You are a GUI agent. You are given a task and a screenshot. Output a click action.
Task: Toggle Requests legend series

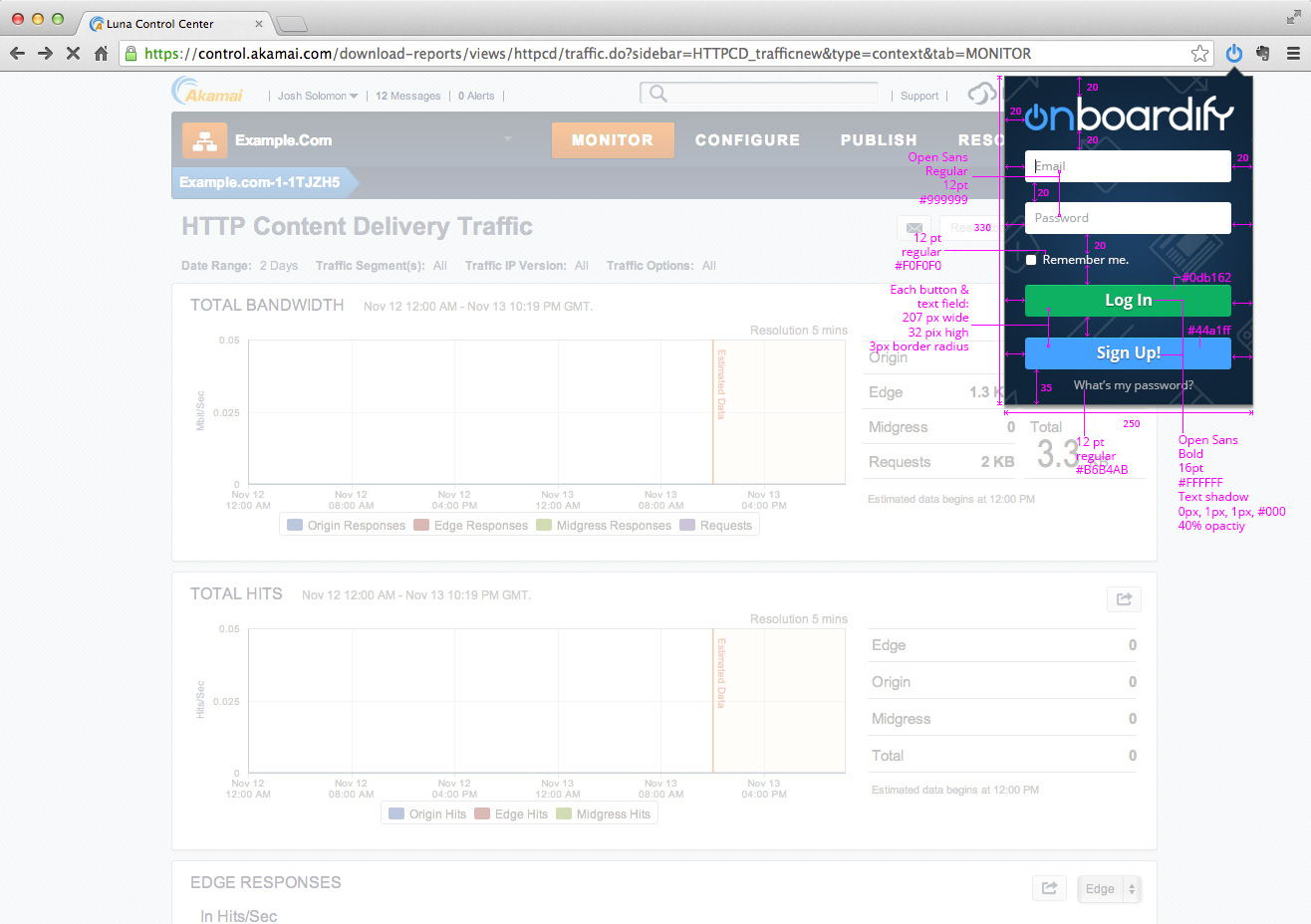(x=715, y=526)
